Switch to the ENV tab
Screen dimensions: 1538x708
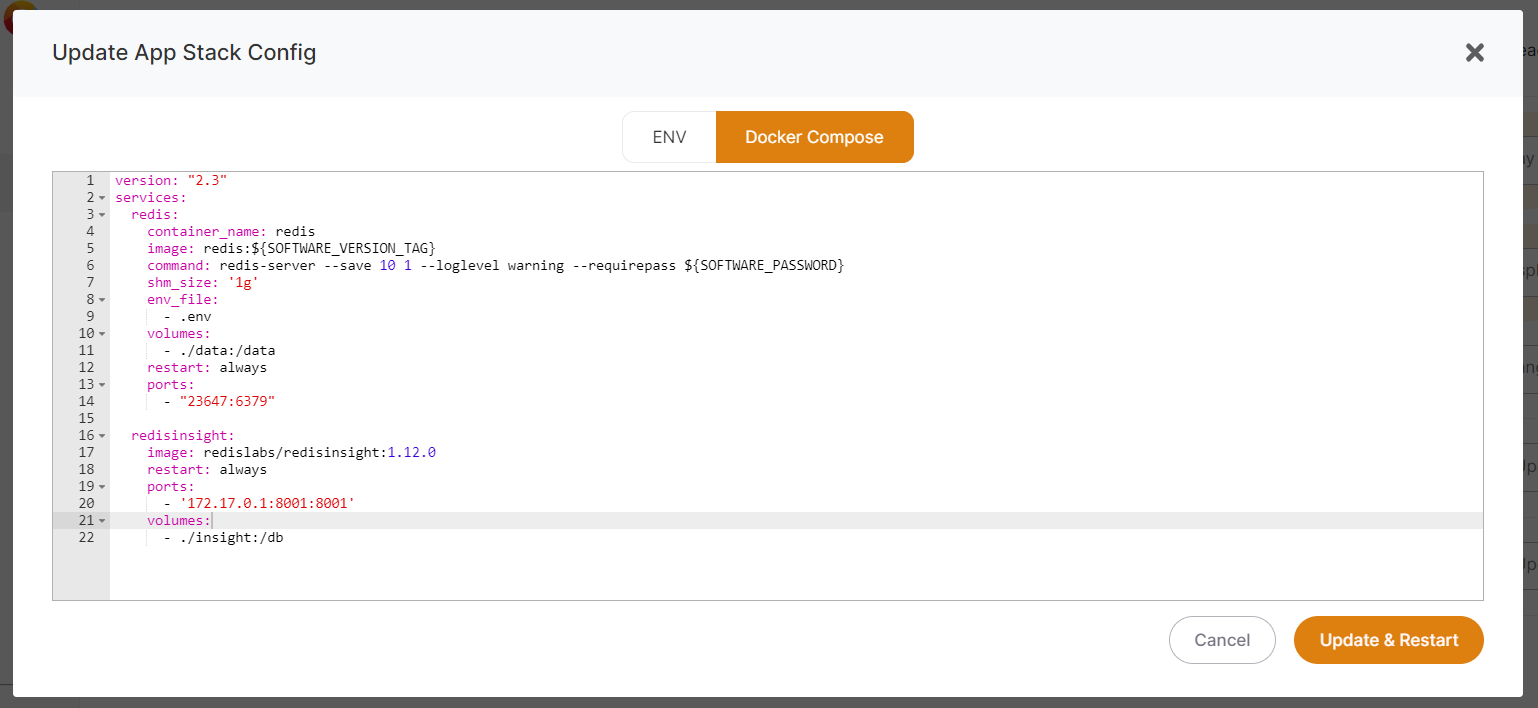coord(669,137)
